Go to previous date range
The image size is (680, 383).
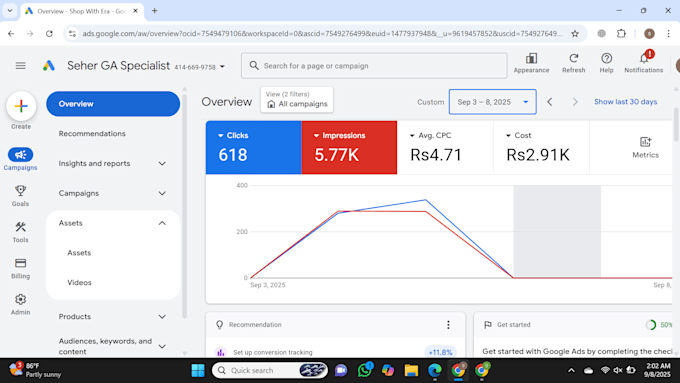[549, 102]
